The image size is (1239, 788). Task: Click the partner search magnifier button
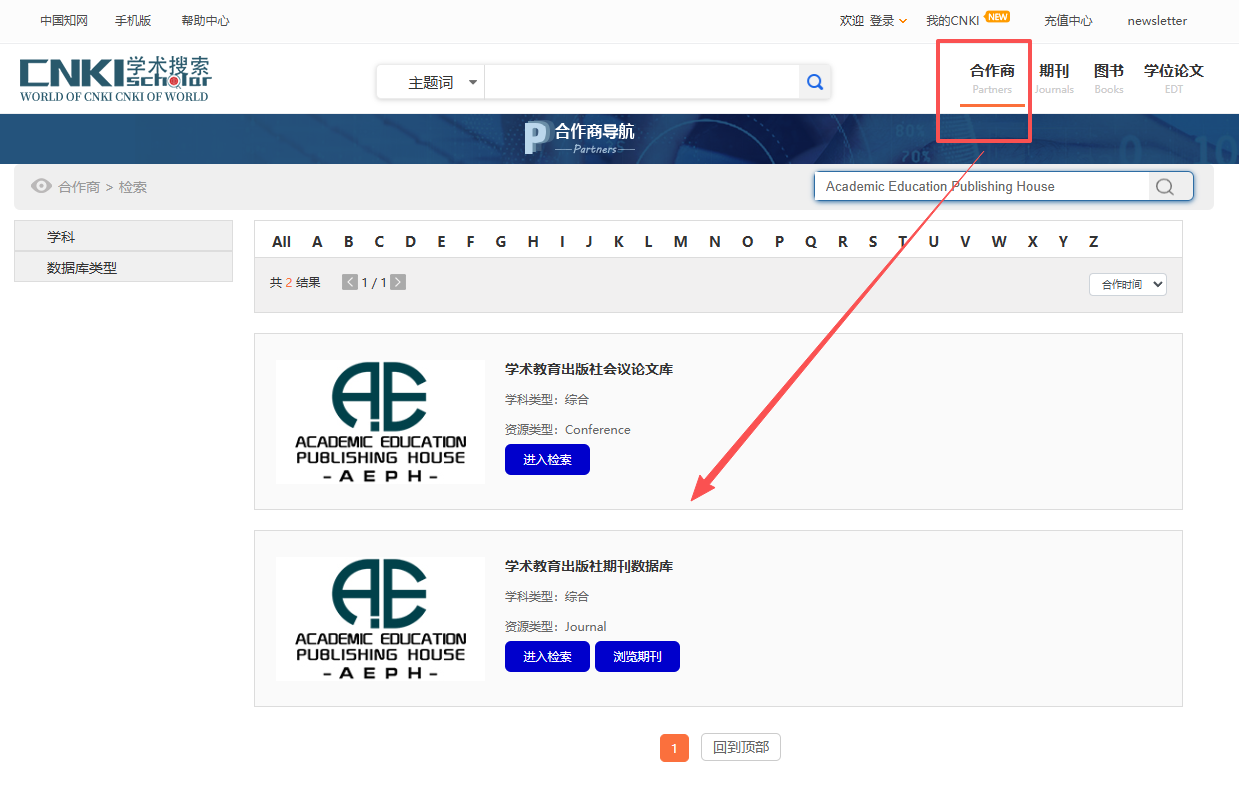point(1164,186)
